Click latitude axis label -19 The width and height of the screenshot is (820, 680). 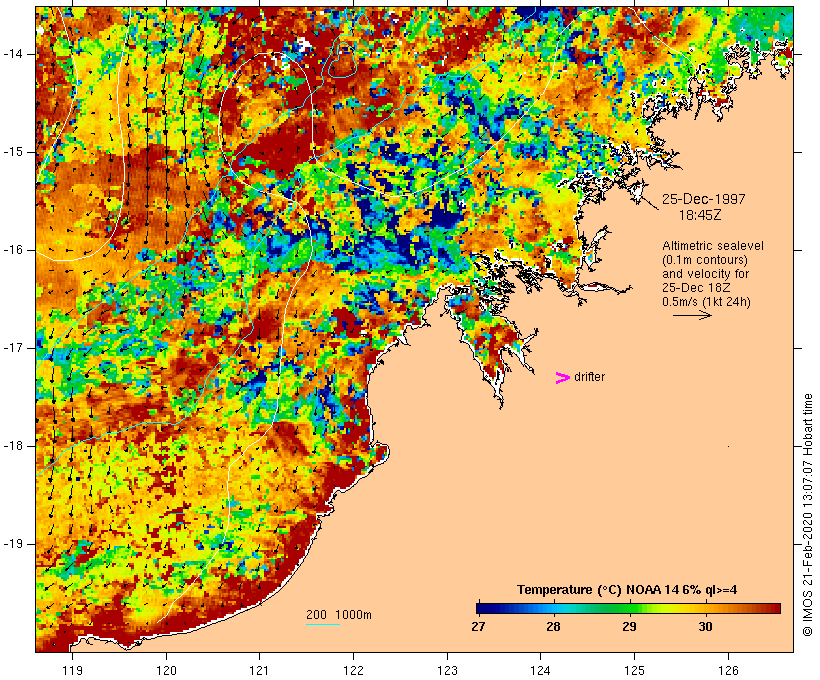coord(13,544)
